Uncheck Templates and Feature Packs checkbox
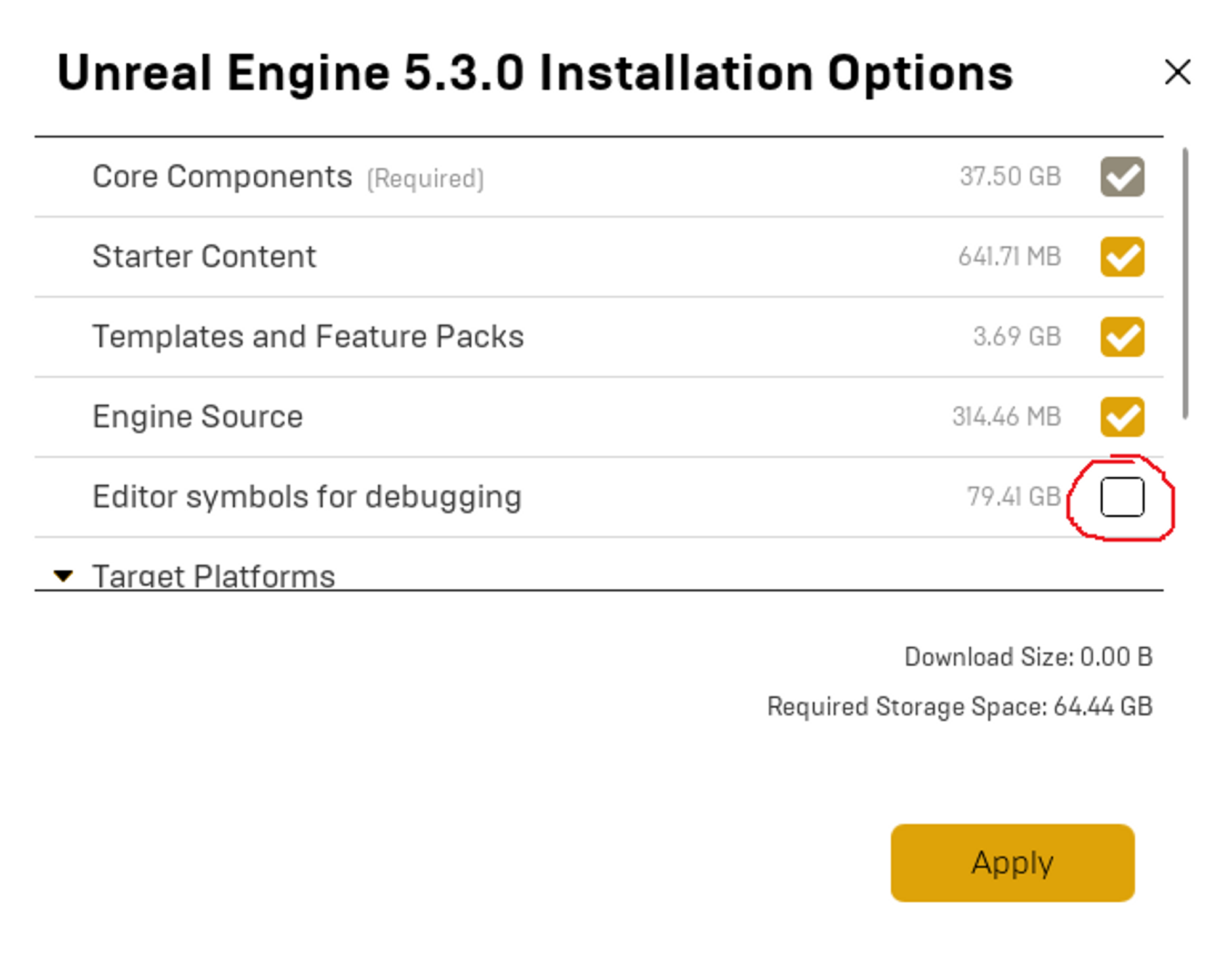Screen dimensions: 1232x957 [x=1122, y=337]
